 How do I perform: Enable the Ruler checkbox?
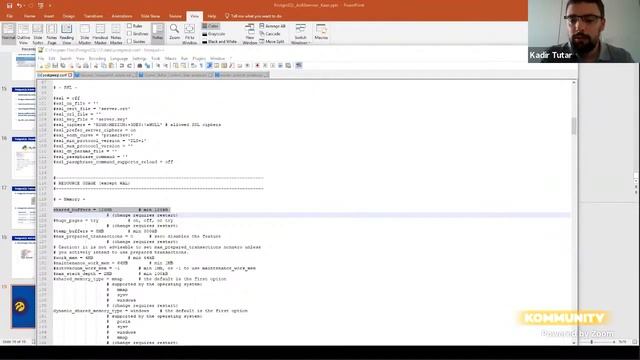(135, 26)
